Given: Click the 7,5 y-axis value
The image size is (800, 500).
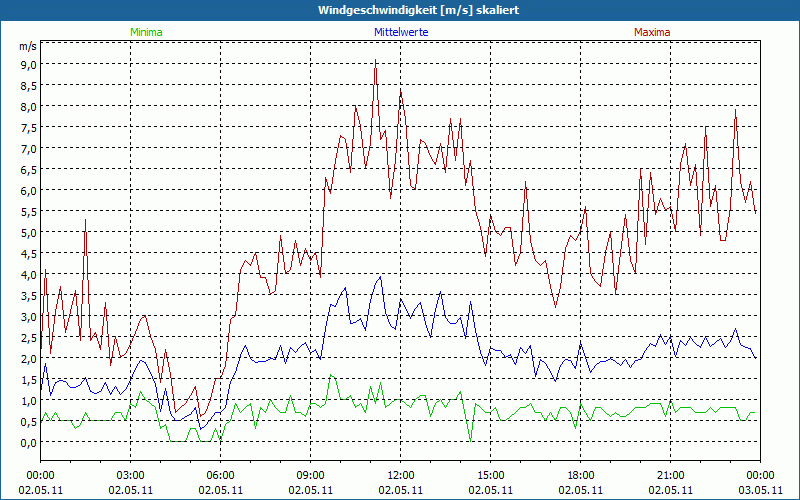Looking at the screenshot, I should pyautogui.click(x=29, y=128).
